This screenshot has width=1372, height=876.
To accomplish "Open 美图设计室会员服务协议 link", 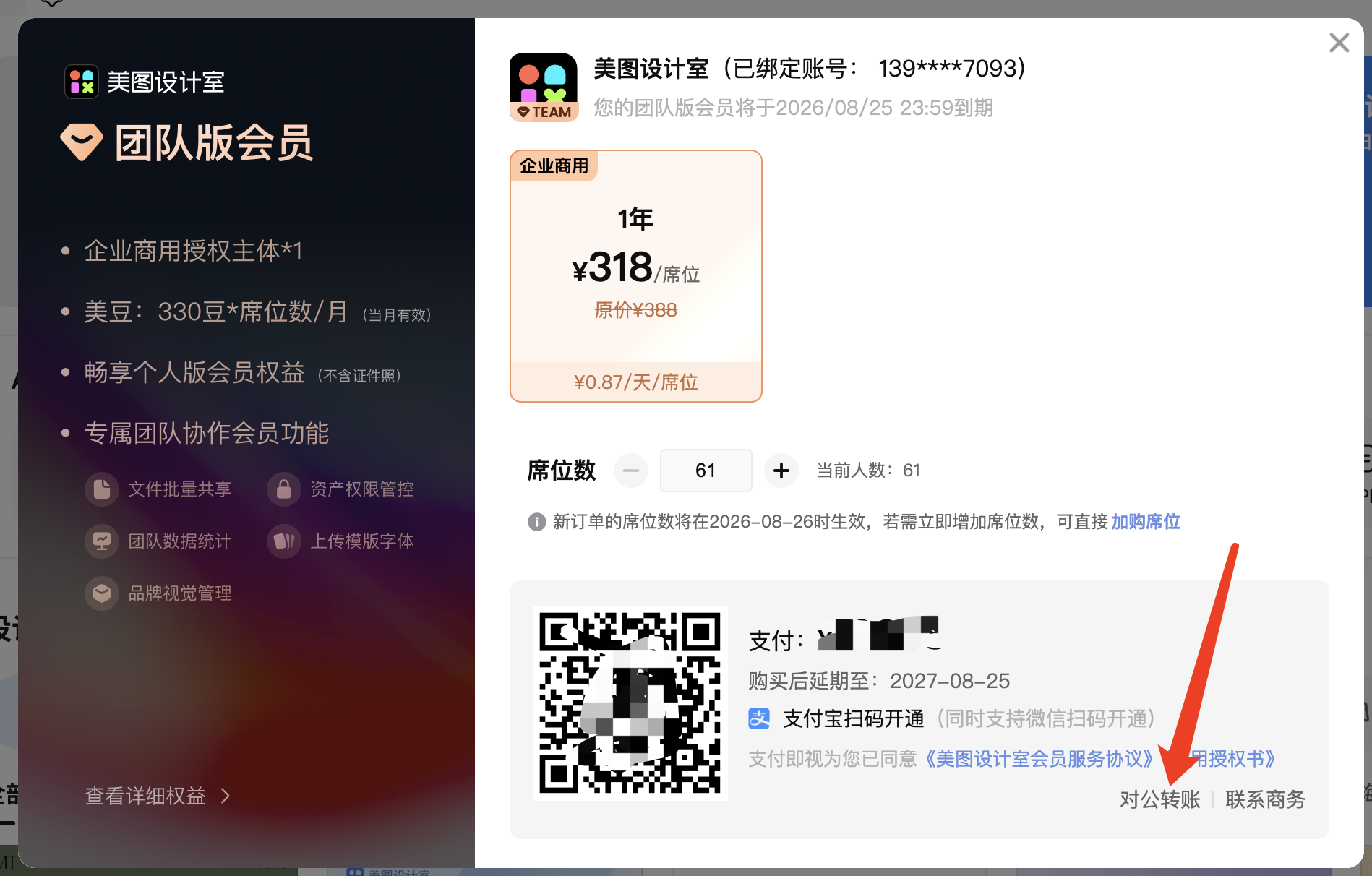I will click(x=1039, y=759).
